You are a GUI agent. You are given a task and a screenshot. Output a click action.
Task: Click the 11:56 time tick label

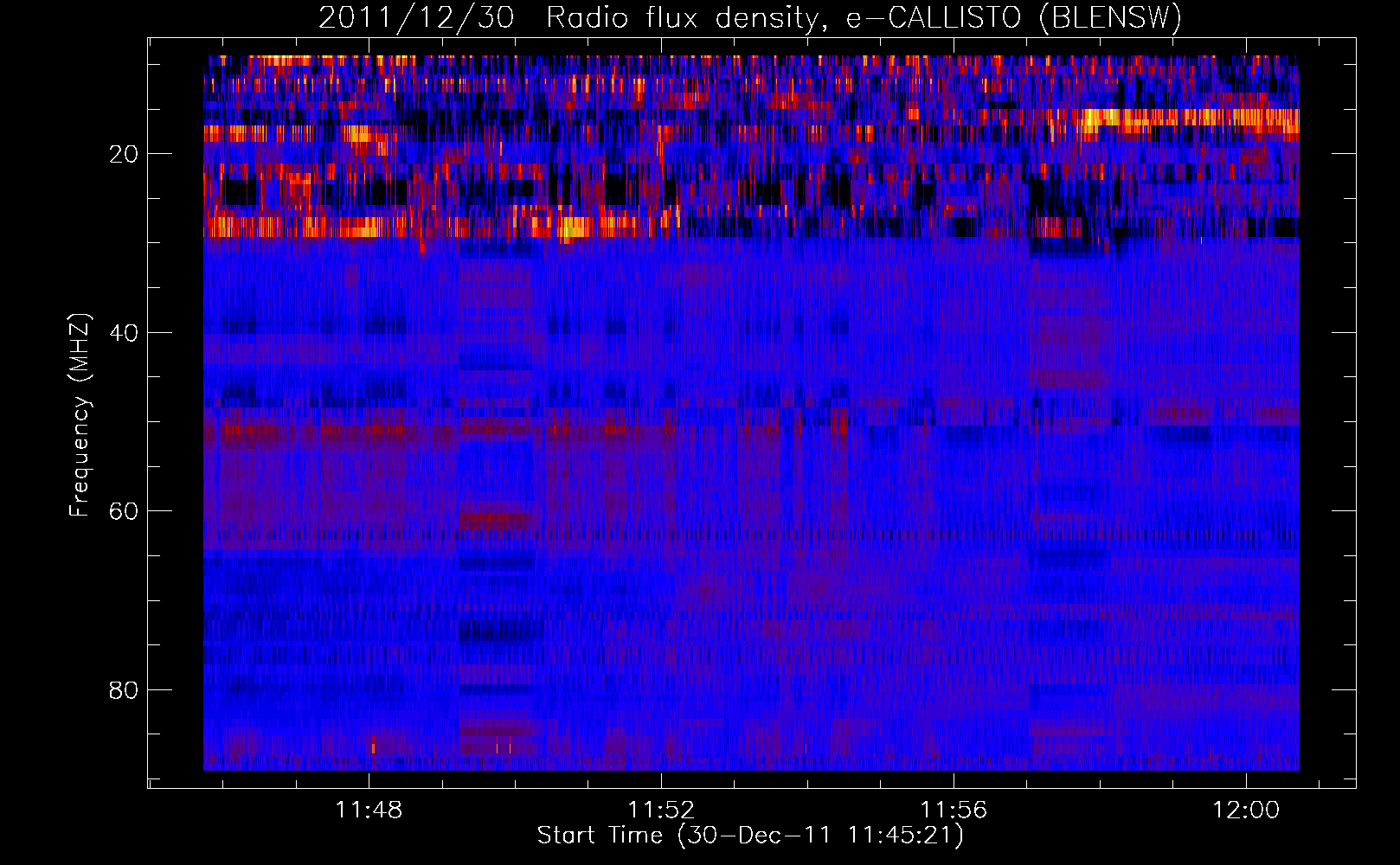(x=954, y=811)
